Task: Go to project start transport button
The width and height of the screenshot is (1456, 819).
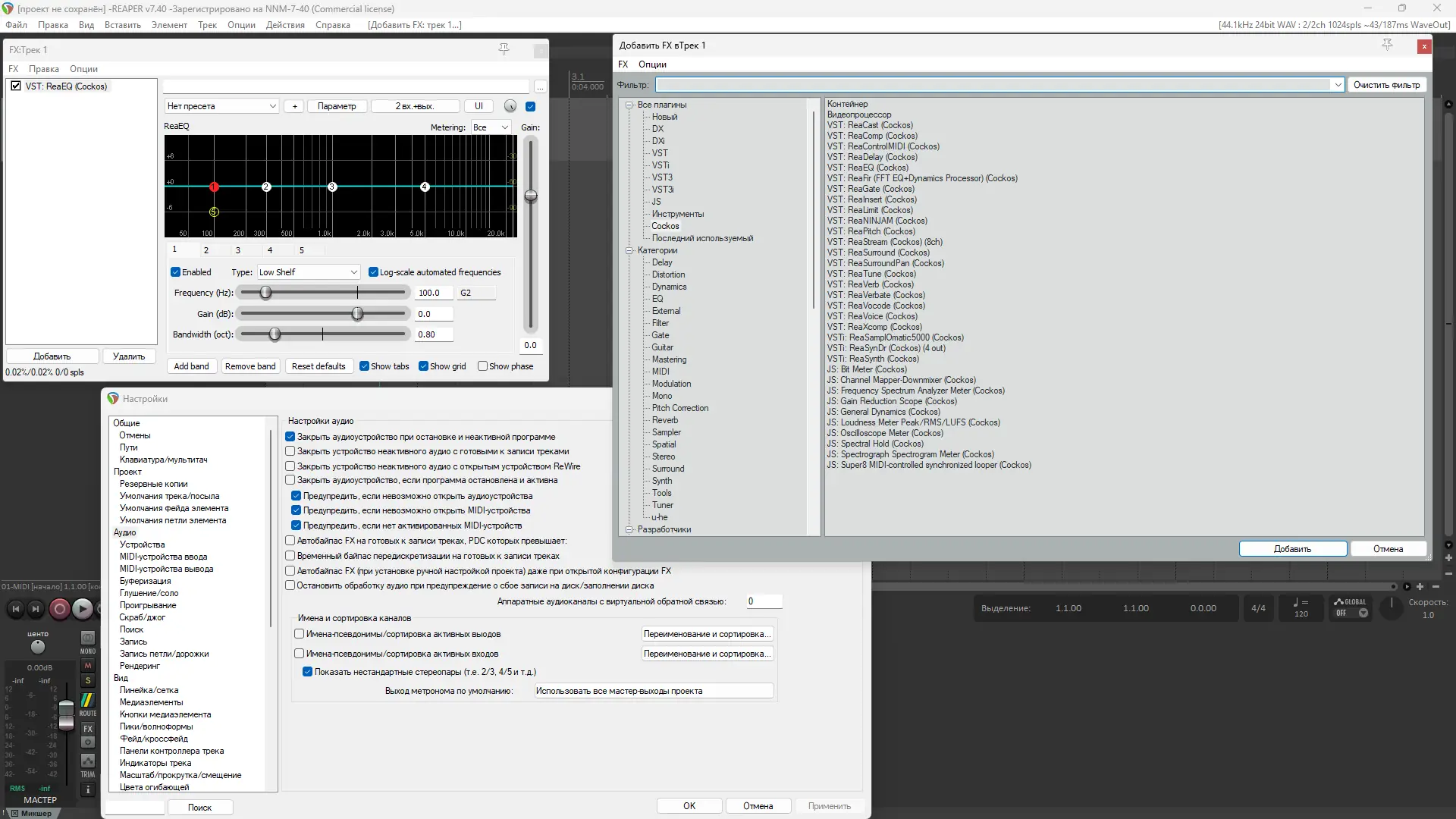Action: [15, 608]
